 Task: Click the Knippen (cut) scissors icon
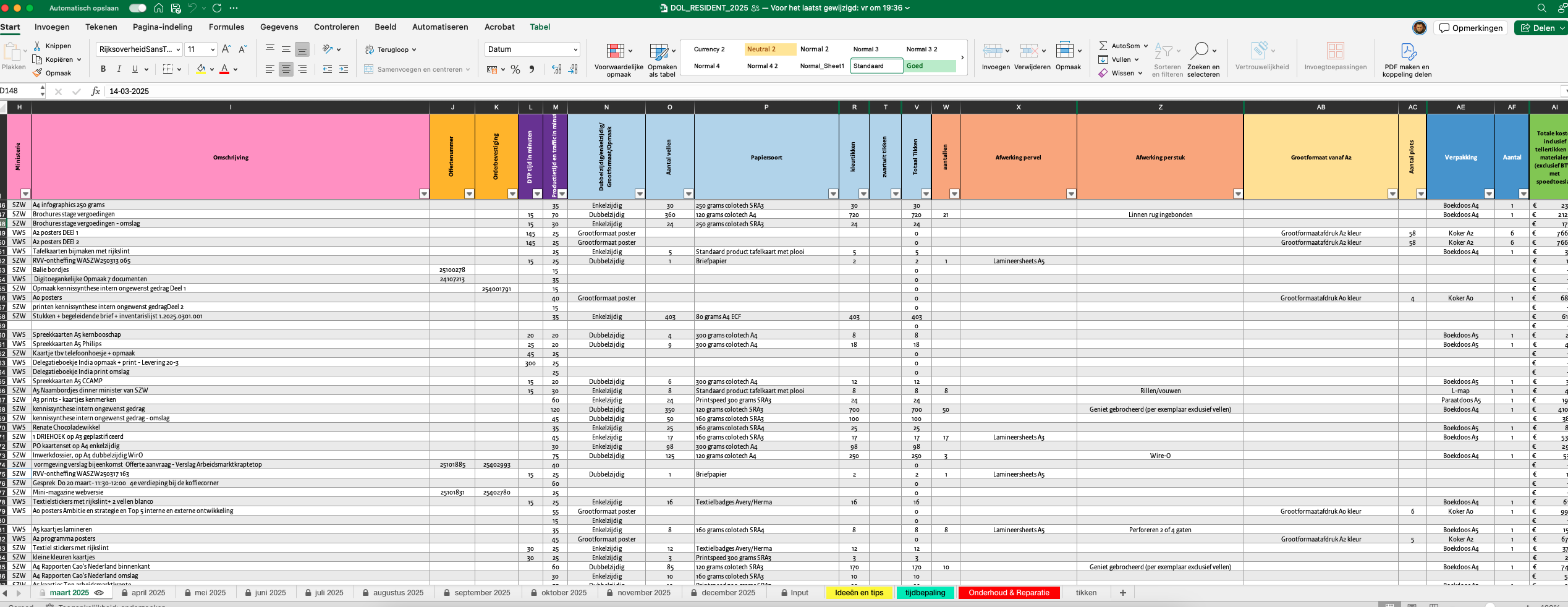pyautogui.click(x=37, y=46)
